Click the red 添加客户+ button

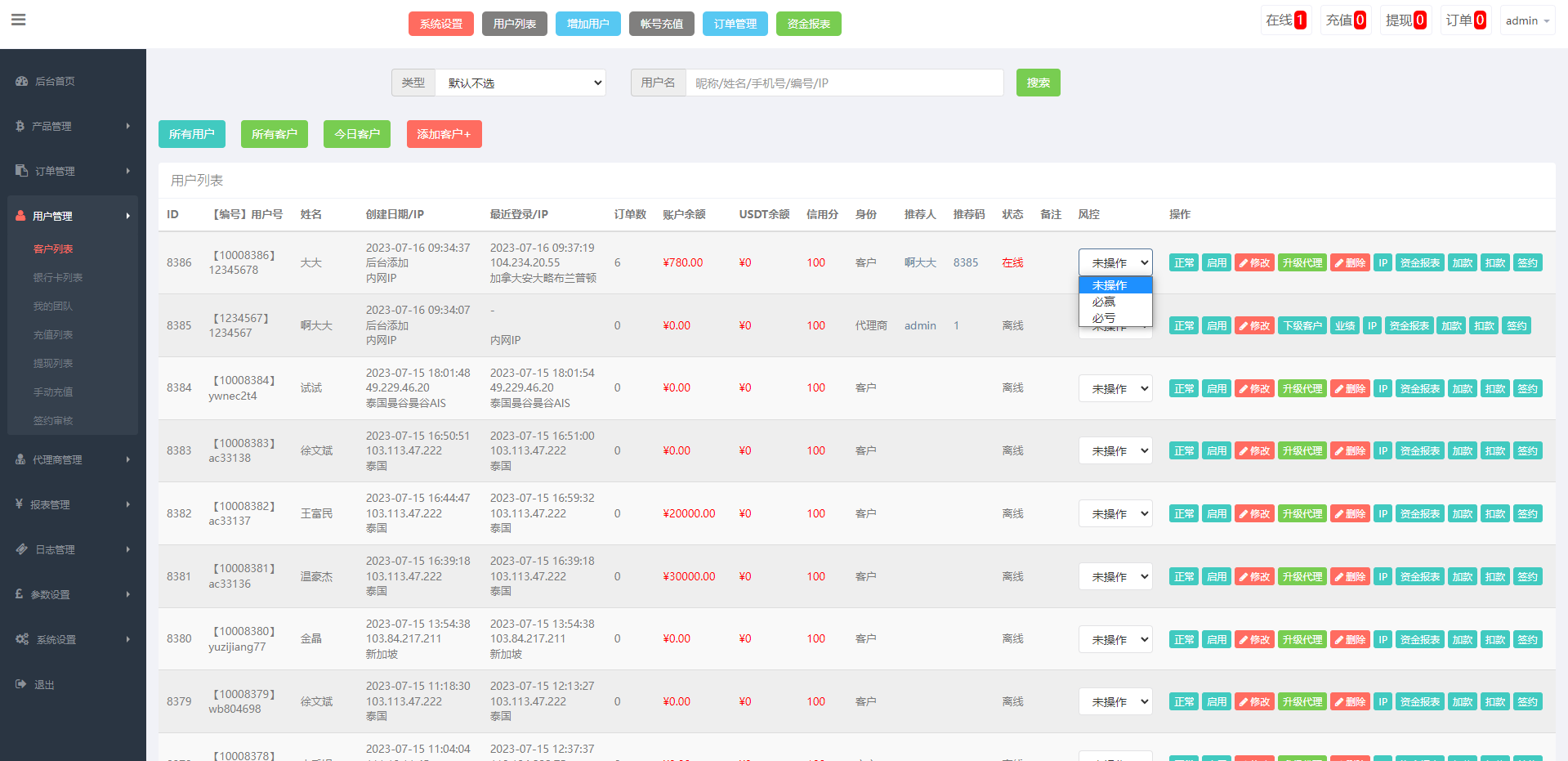(x=444, y=134)
